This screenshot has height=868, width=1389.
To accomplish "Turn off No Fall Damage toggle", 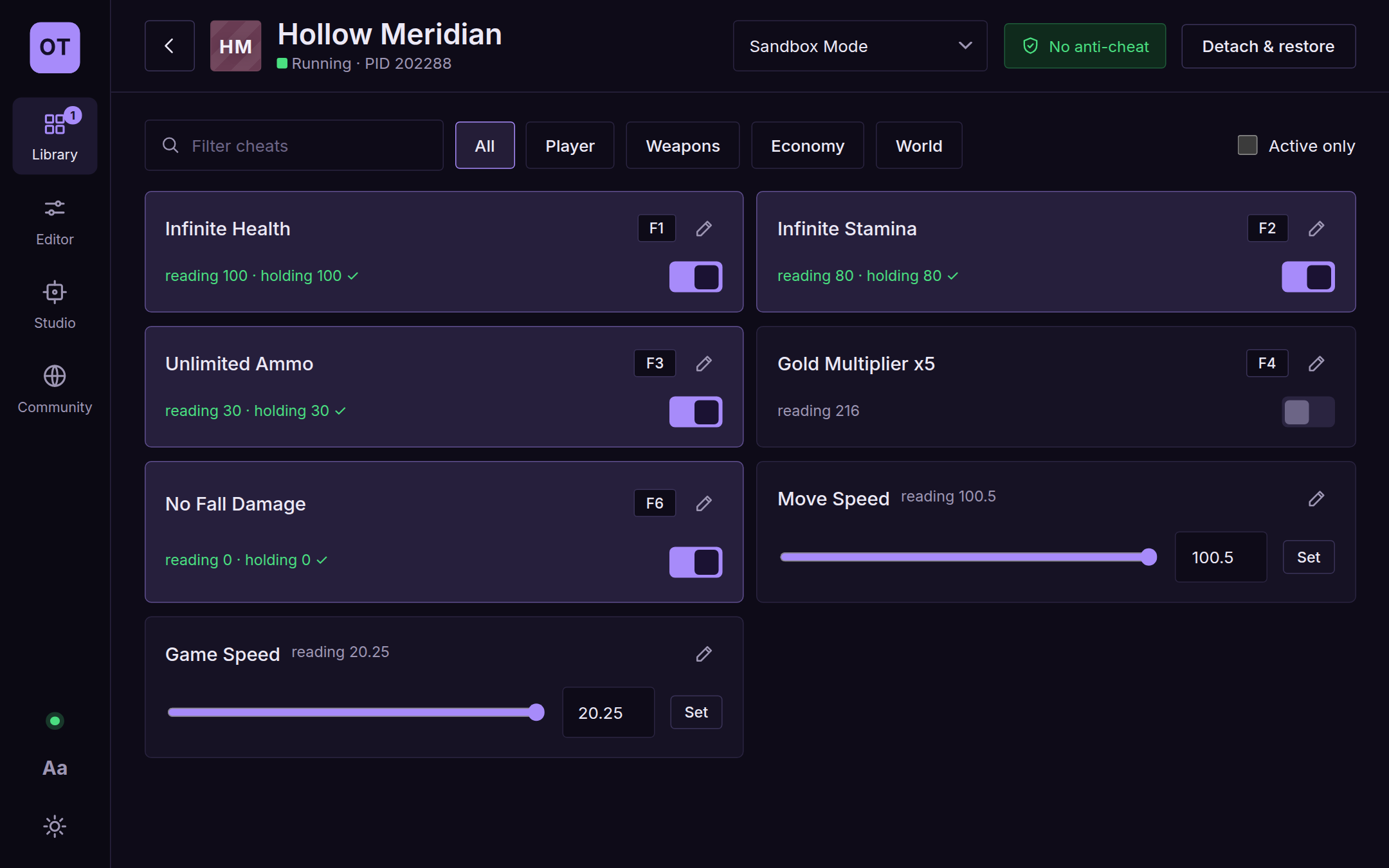I will [x=696, y=563].
